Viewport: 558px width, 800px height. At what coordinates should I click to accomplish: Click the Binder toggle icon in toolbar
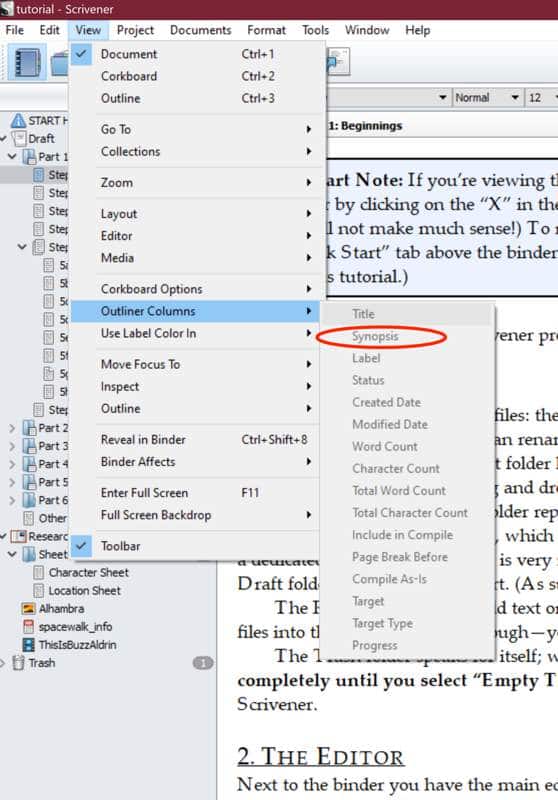(x=27, y=62)
